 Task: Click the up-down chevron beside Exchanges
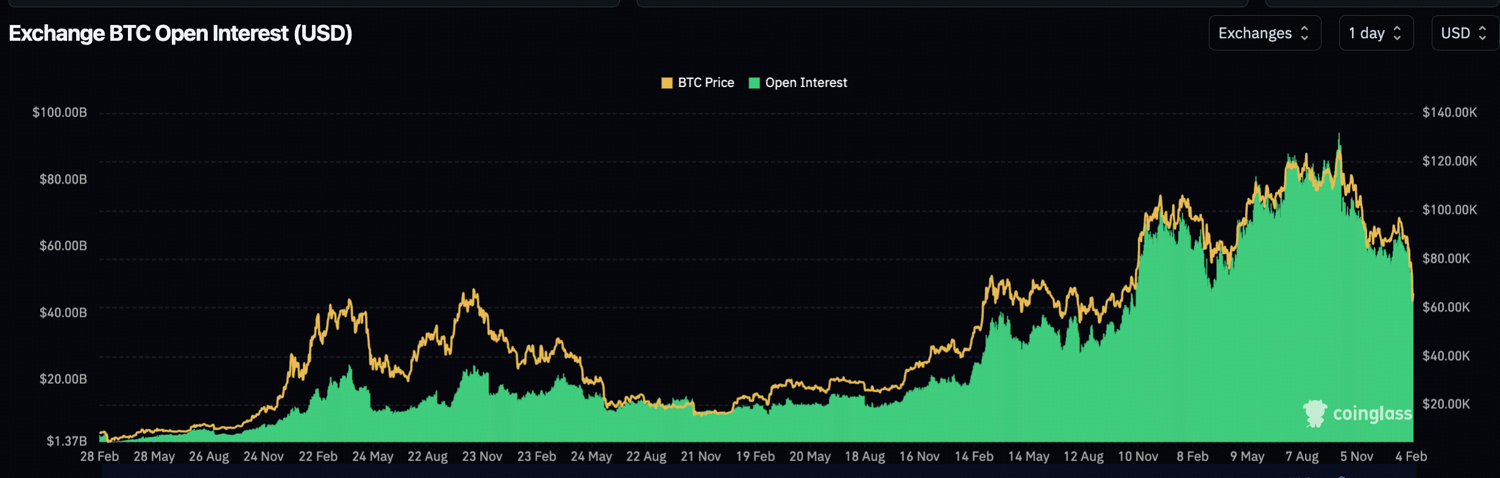point(1304,33)
